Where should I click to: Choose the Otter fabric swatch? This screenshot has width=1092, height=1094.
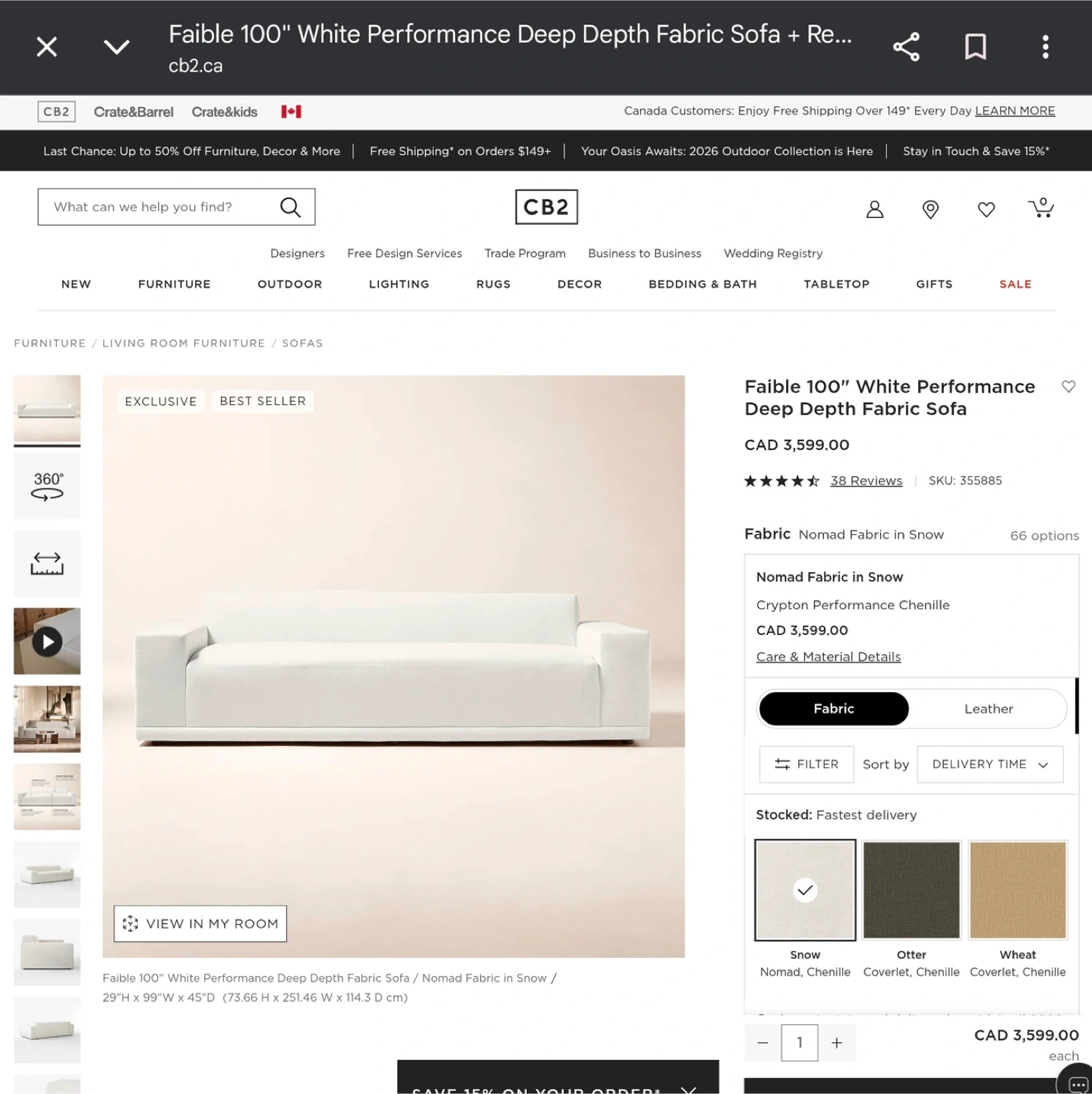(x=911, y=890)
